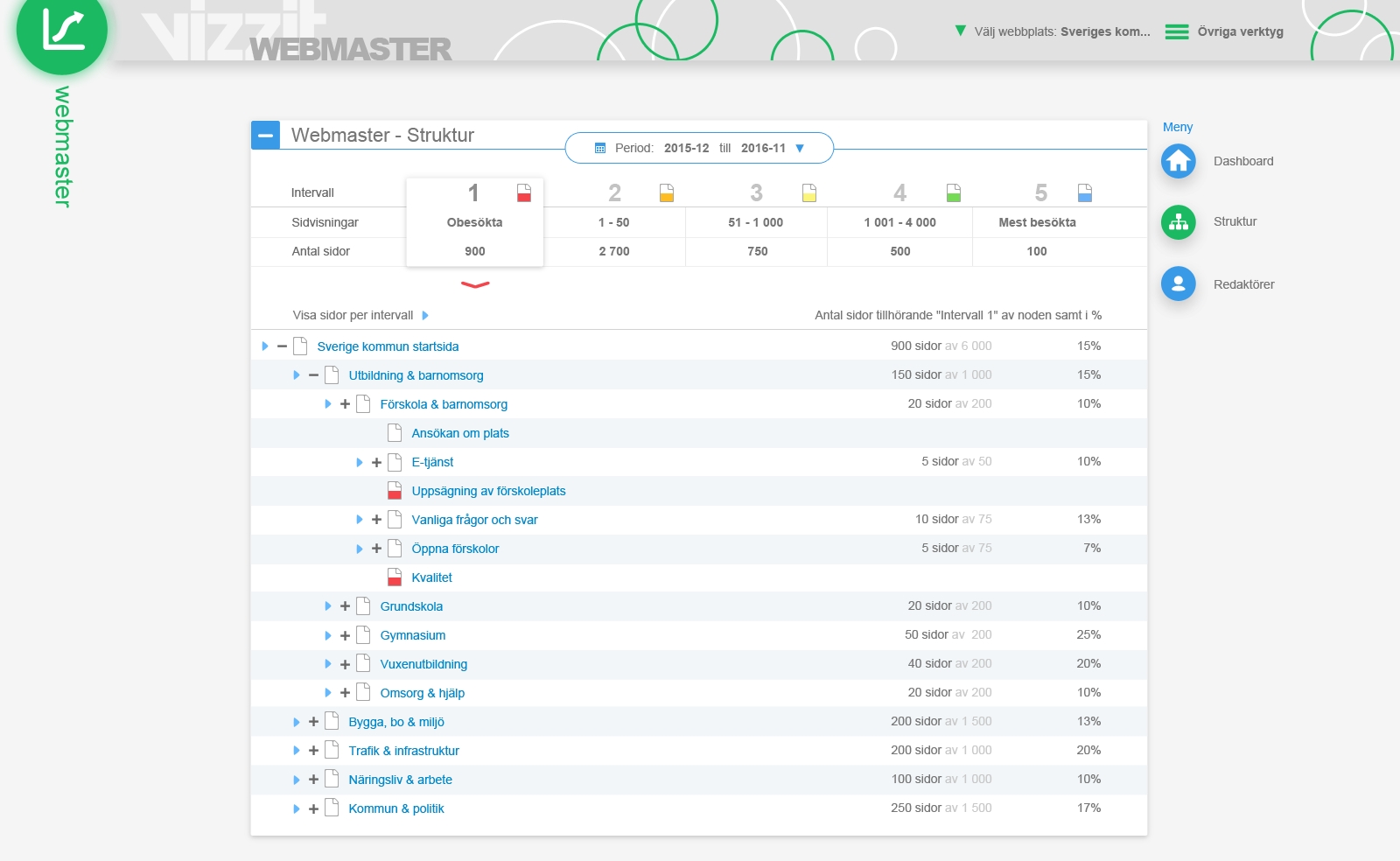1400x861 pixels.
Task: Collapse Sverige kommun startsida with minus sign
Action: point(282,346)
